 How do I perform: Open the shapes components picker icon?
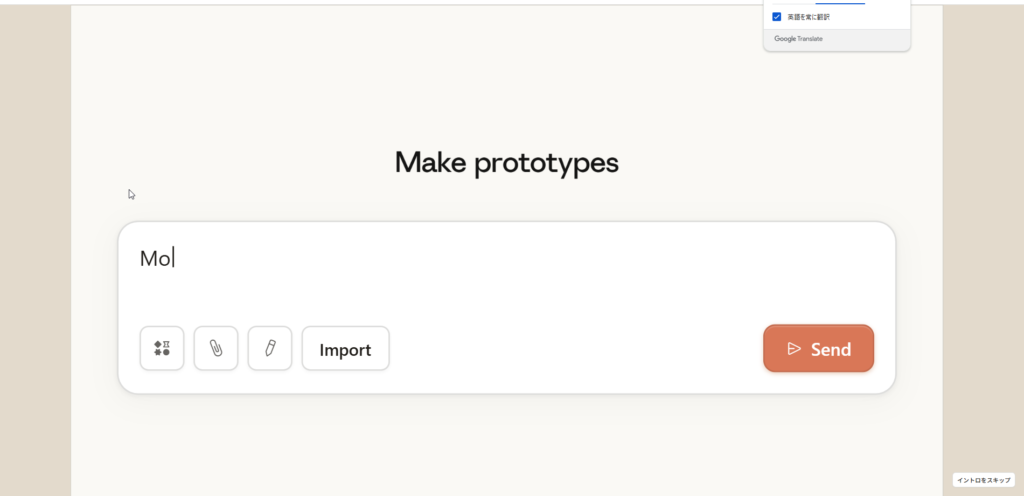(162, 349)
